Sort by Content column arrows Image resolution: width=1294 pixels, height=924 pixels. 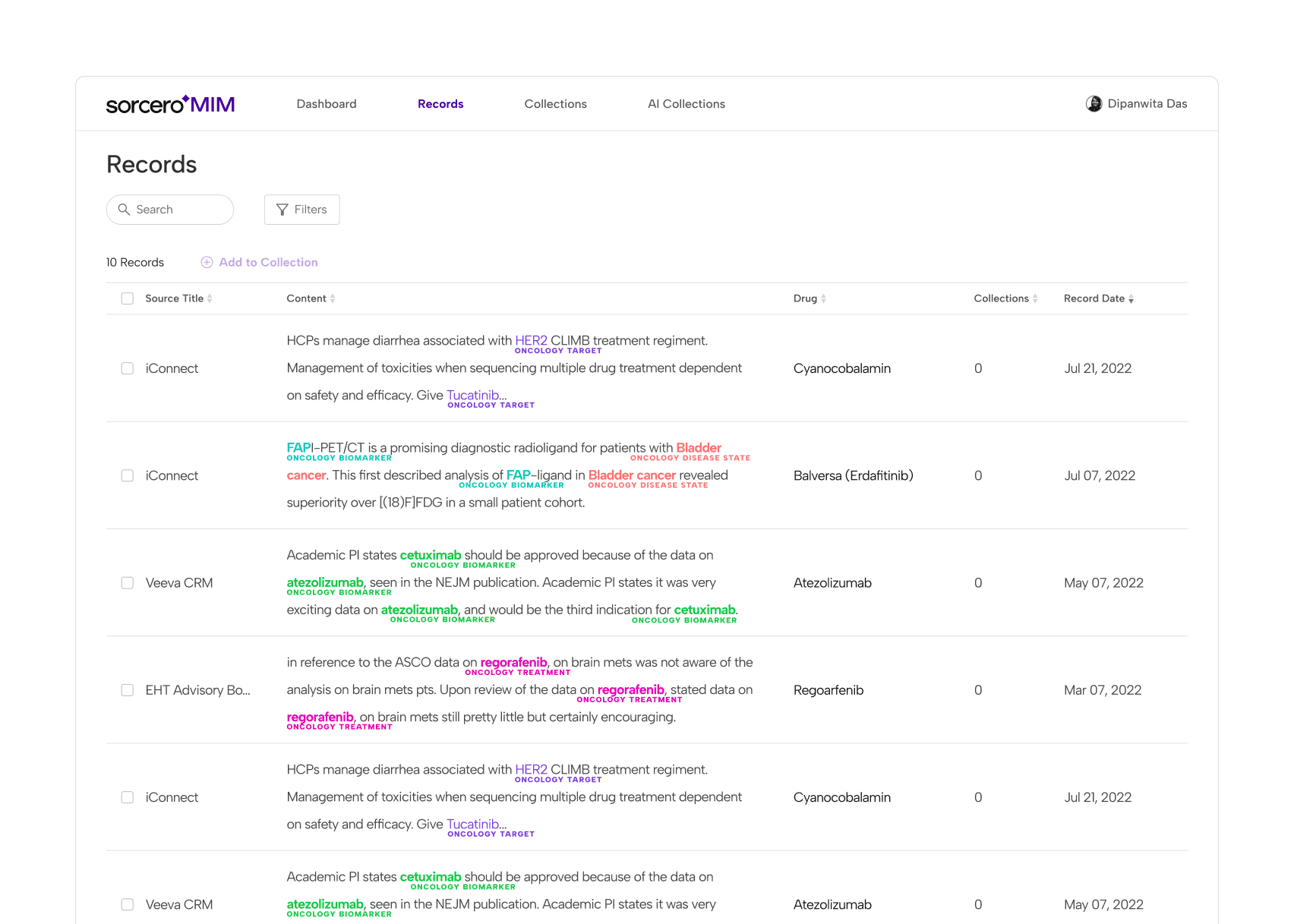point(333,299)
